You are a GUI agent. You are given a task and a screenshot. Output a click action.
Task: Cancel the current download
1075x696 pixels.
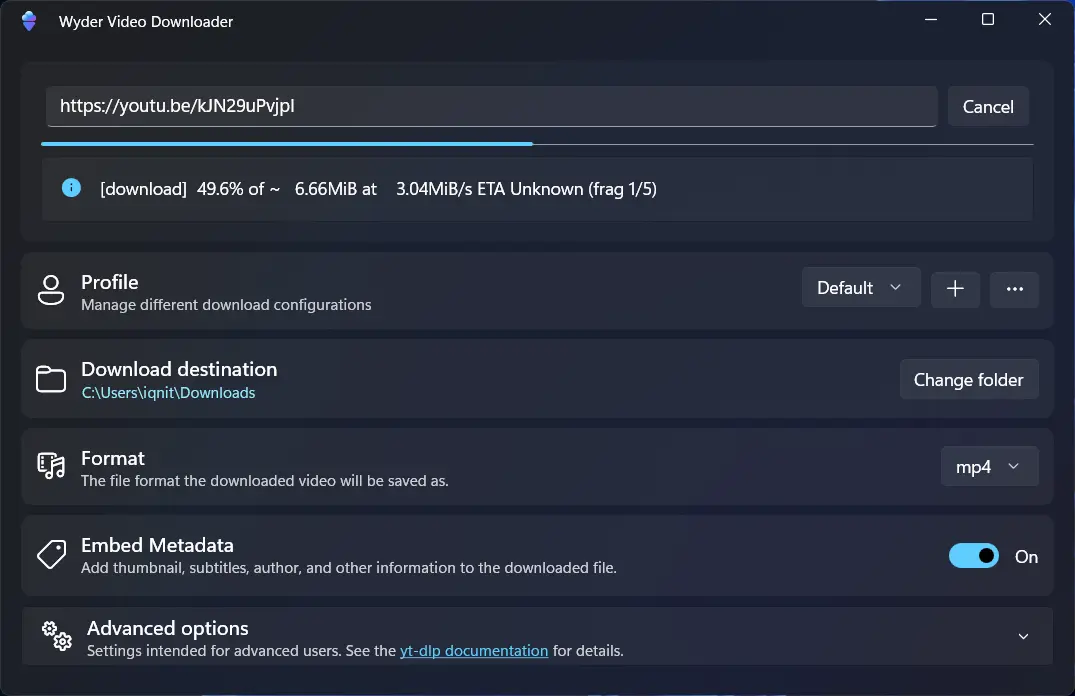[x=988, y=106]
